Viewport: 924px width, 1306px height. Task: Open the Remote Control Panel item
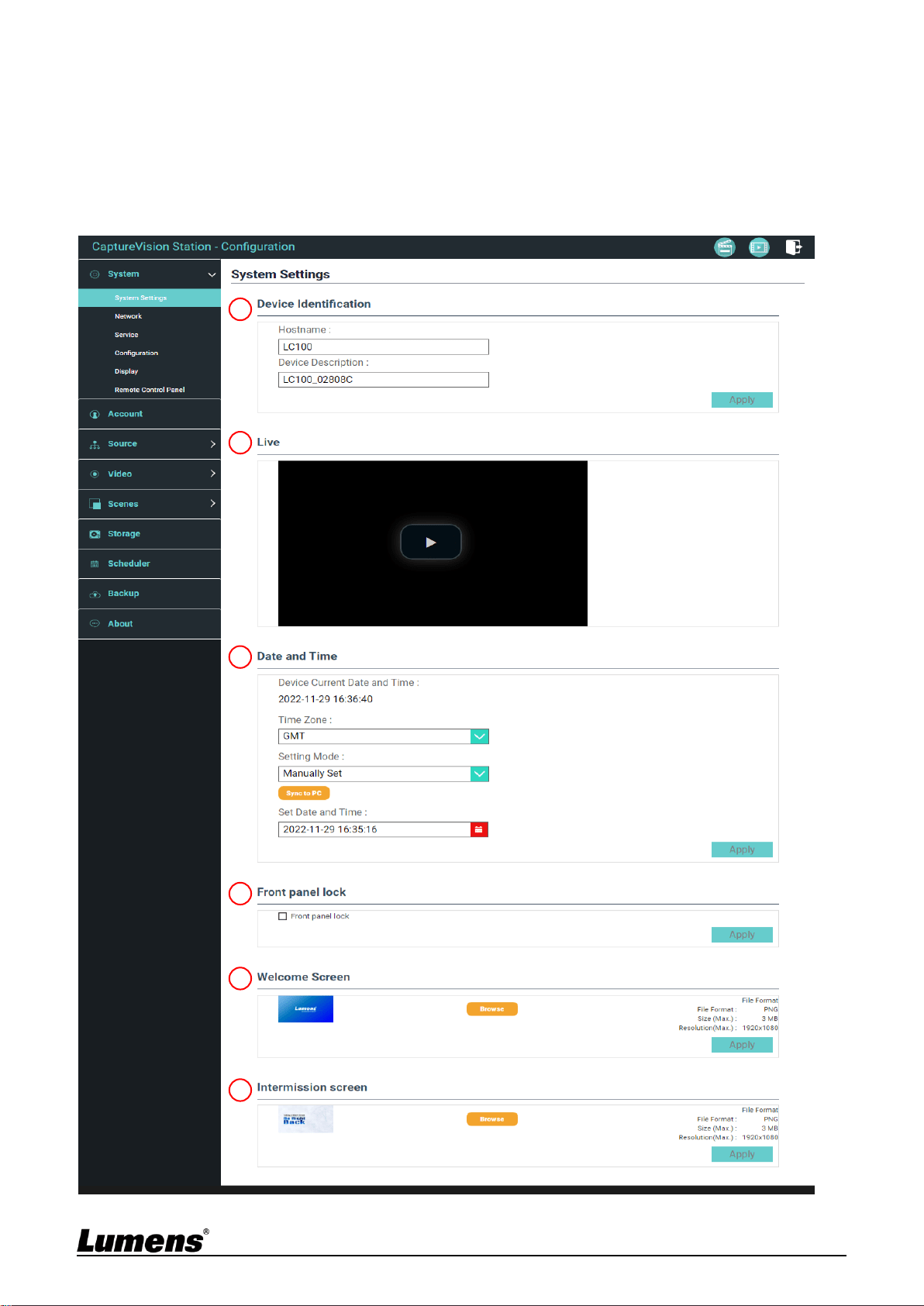click(x=150, y=390)
